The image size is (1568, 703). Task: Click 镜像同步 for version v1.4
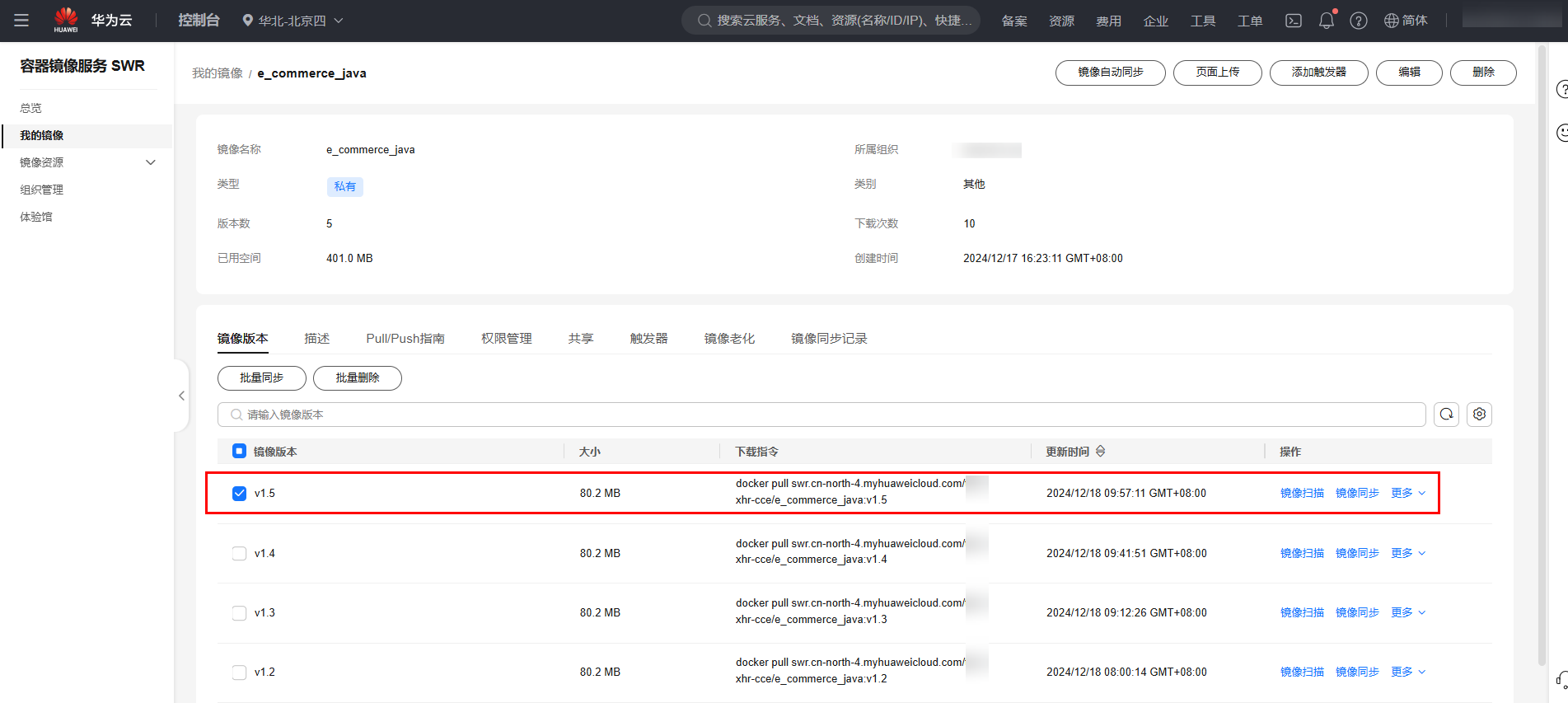click(x=1358, y=553)
